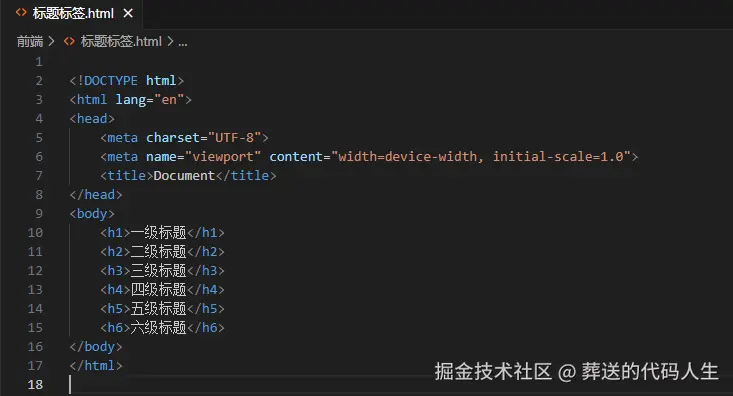Place cursor on DOCTYPE html line

[x=127, y=80]
